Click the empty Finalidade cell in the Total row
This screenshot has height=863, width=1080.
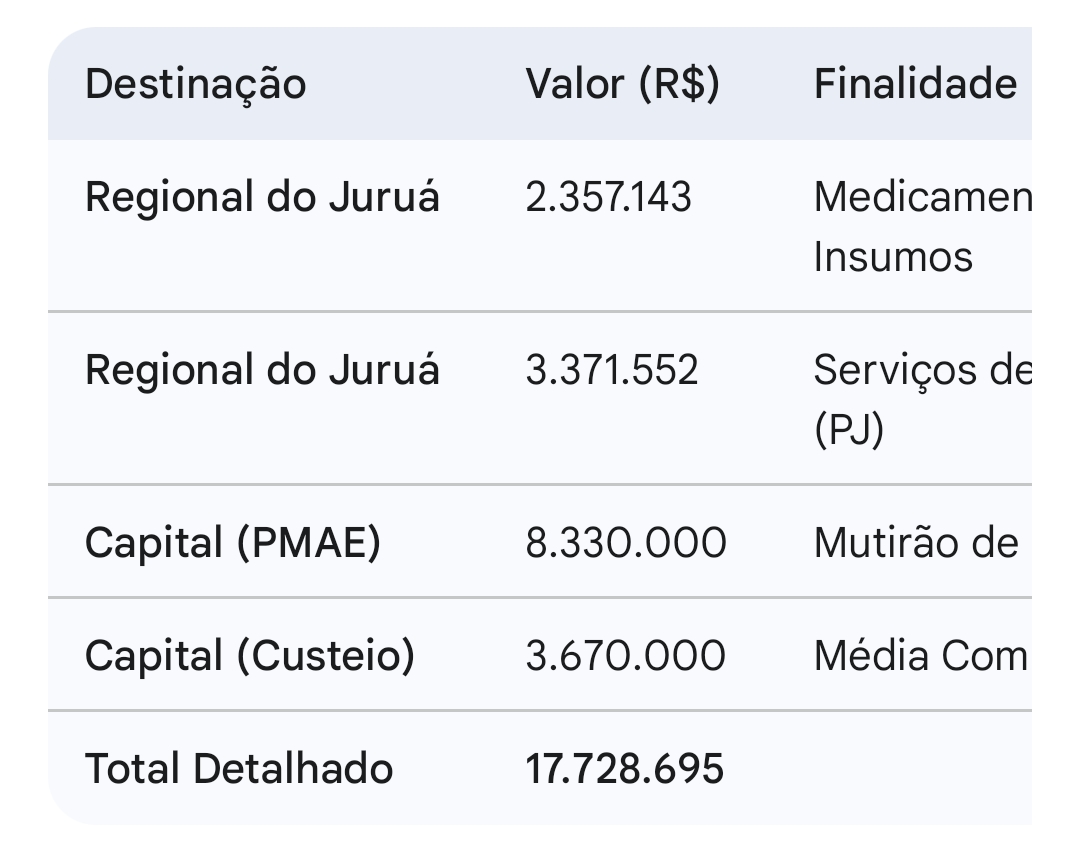point(920,769)
